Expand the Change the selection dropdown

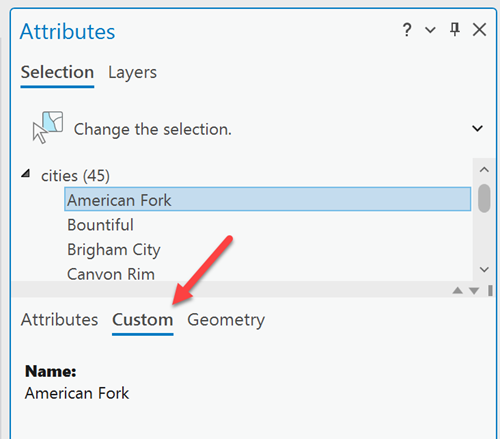pyautogui.click(x=477, y=128)
